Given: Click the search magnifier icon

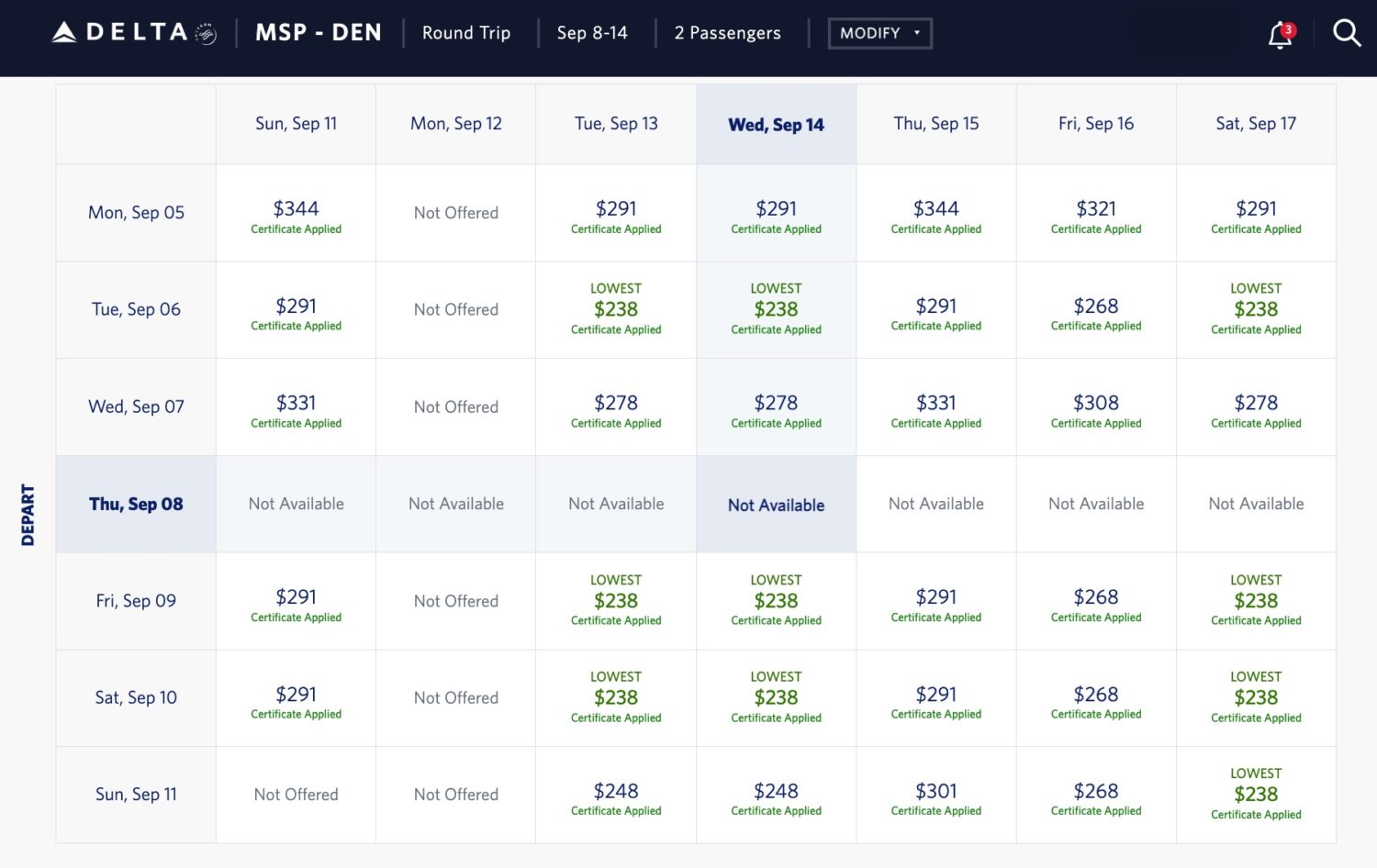Looking at the screenshot, I should (x=1346, y=33).
